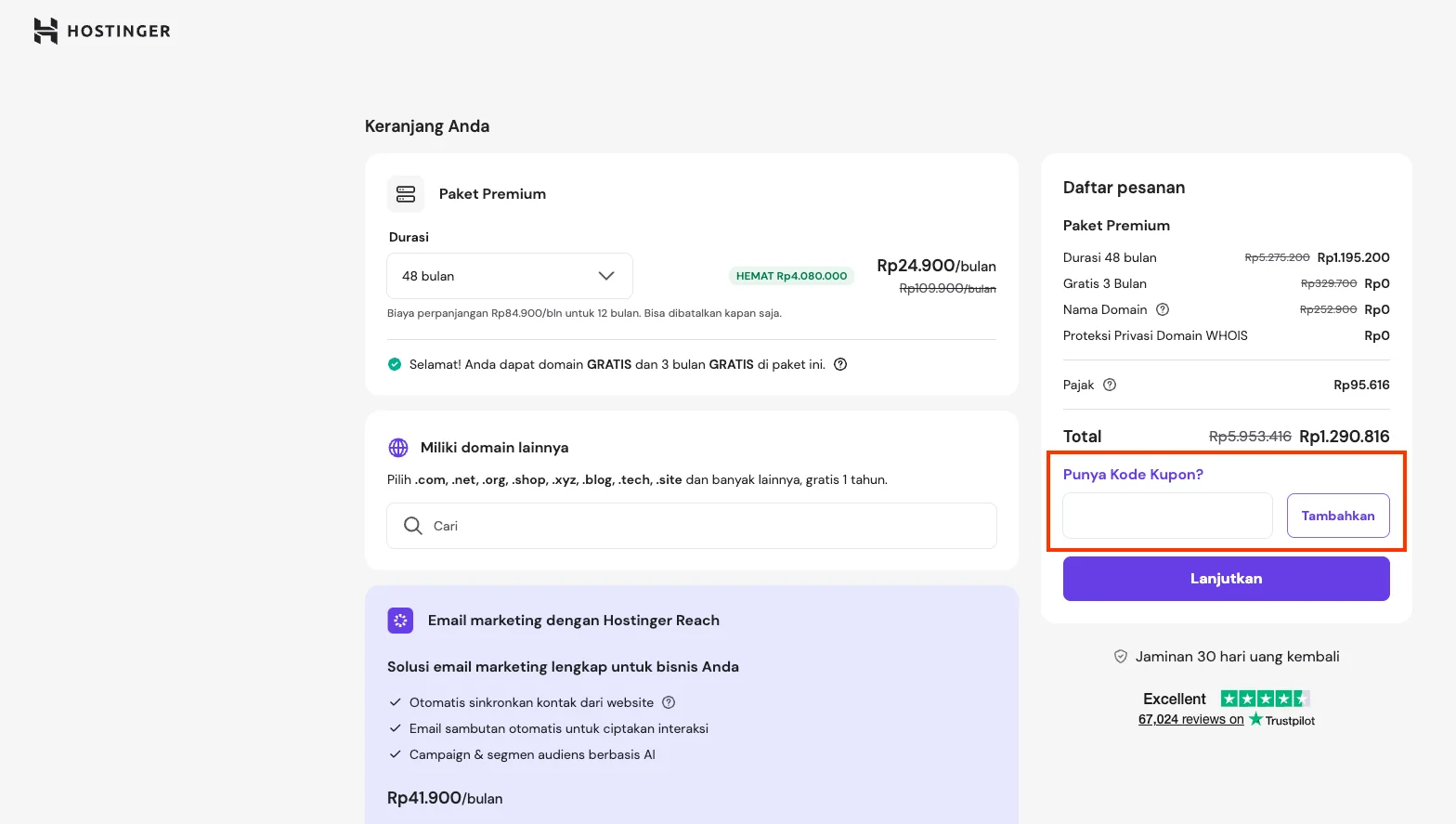Click the Trustpilot logo
Viewport: 1456px width, 824px height.
tap(1282, 720)
